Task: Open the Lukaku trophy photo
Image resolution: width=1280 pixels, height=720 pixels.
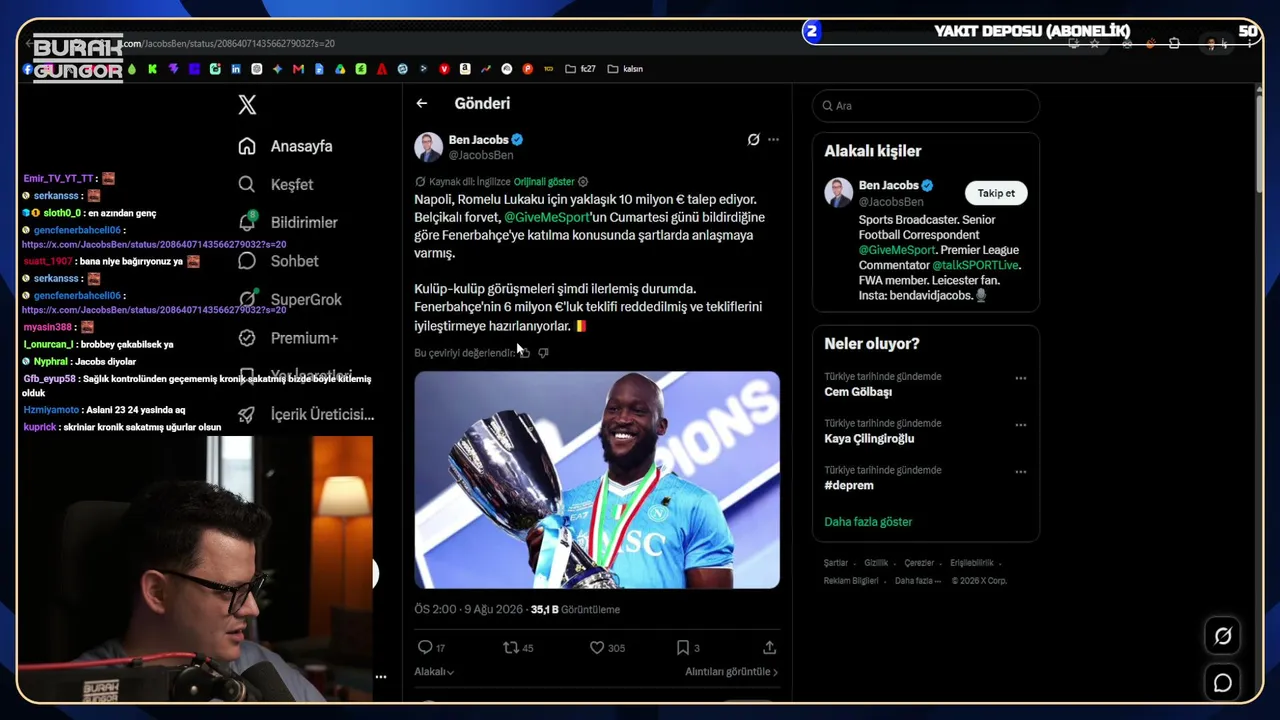Action: [x=597, y=480]
